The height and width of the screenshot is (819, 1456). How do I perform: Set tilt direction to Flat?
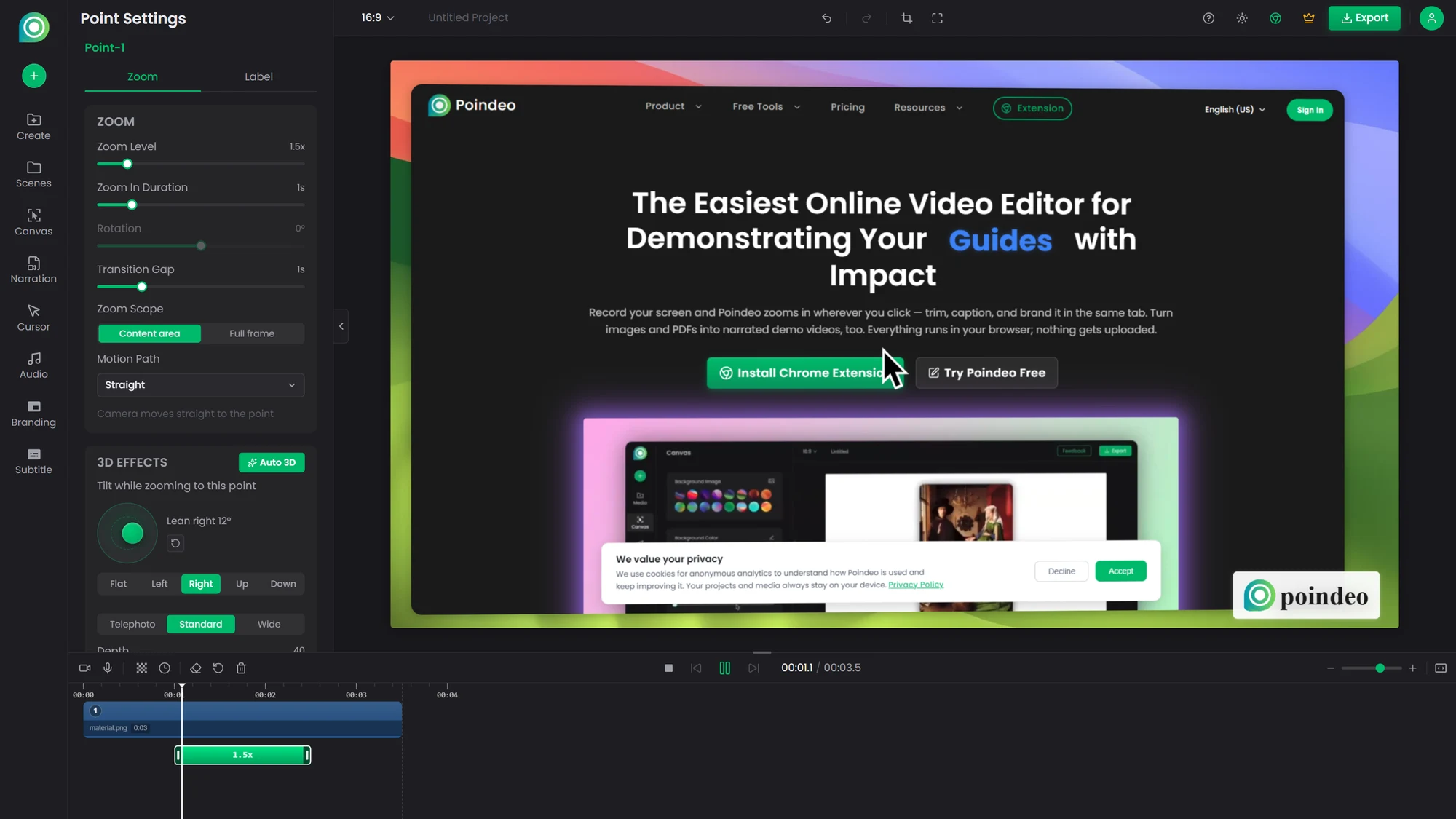(118, 584)
